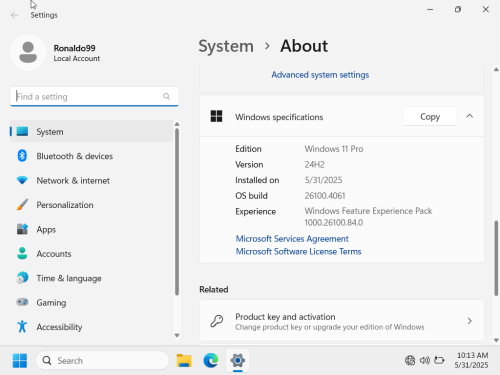
Task: Click the volume speaker tray icon
Action: [x=425, y=360]
